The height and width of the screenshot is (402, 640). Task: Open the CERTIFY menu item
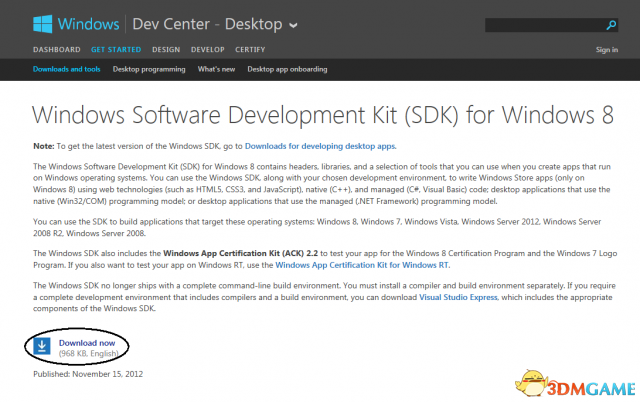pyautogui.click(x=250, y=50)
